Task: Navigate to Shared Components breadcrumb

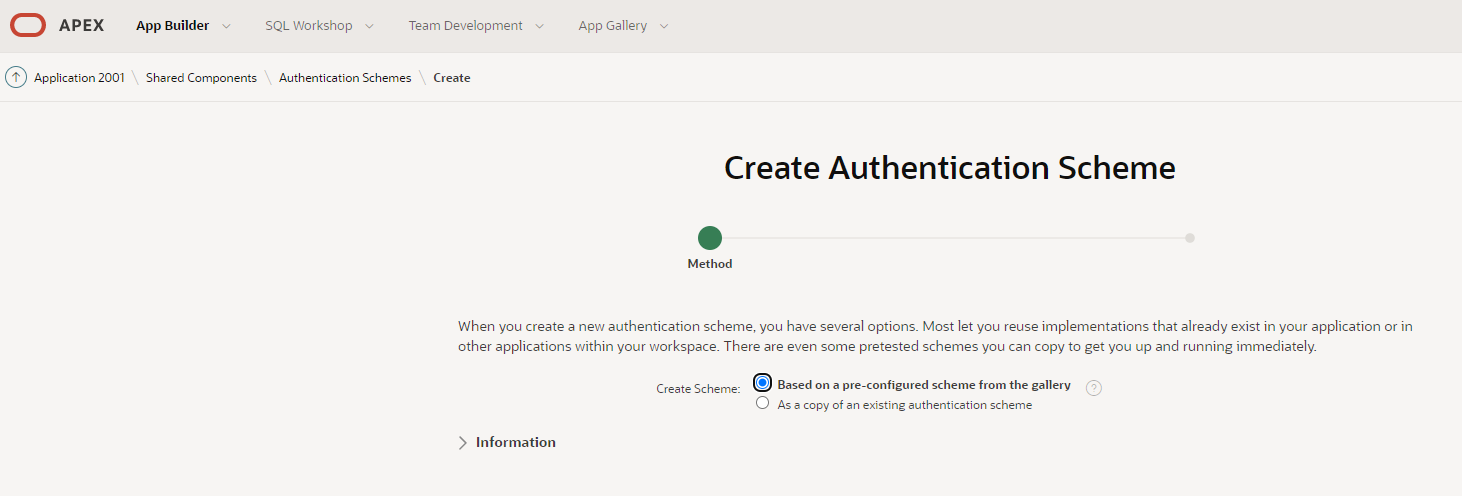Action: coord(201,77)
